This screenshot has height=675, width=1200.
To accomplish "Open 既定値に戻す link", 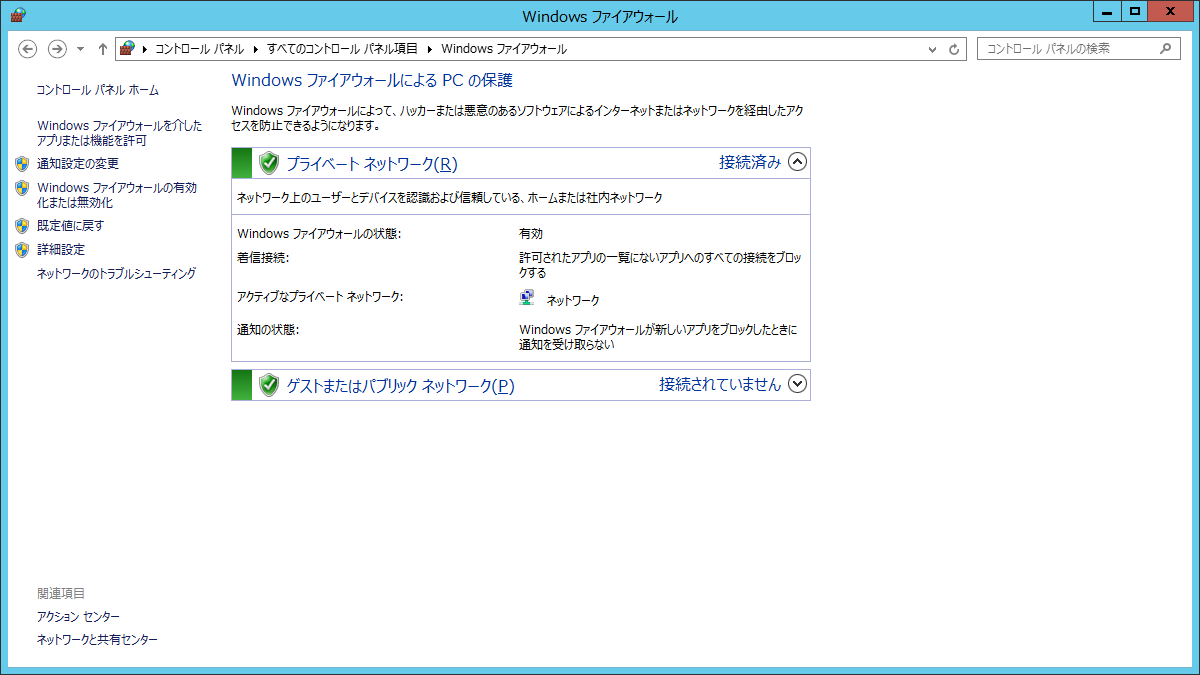I will [x=70, y=226].
